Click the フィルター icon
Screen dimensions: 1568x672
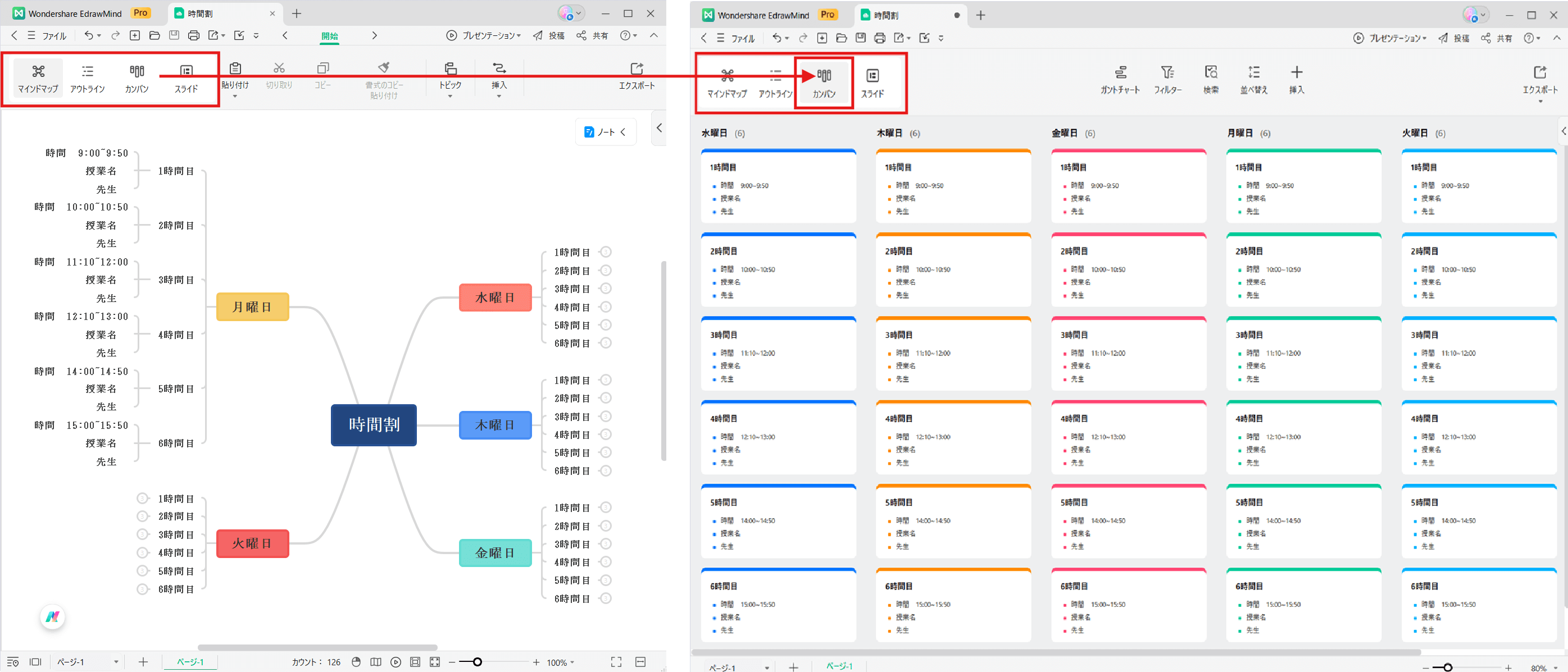tap(1167, 80)
